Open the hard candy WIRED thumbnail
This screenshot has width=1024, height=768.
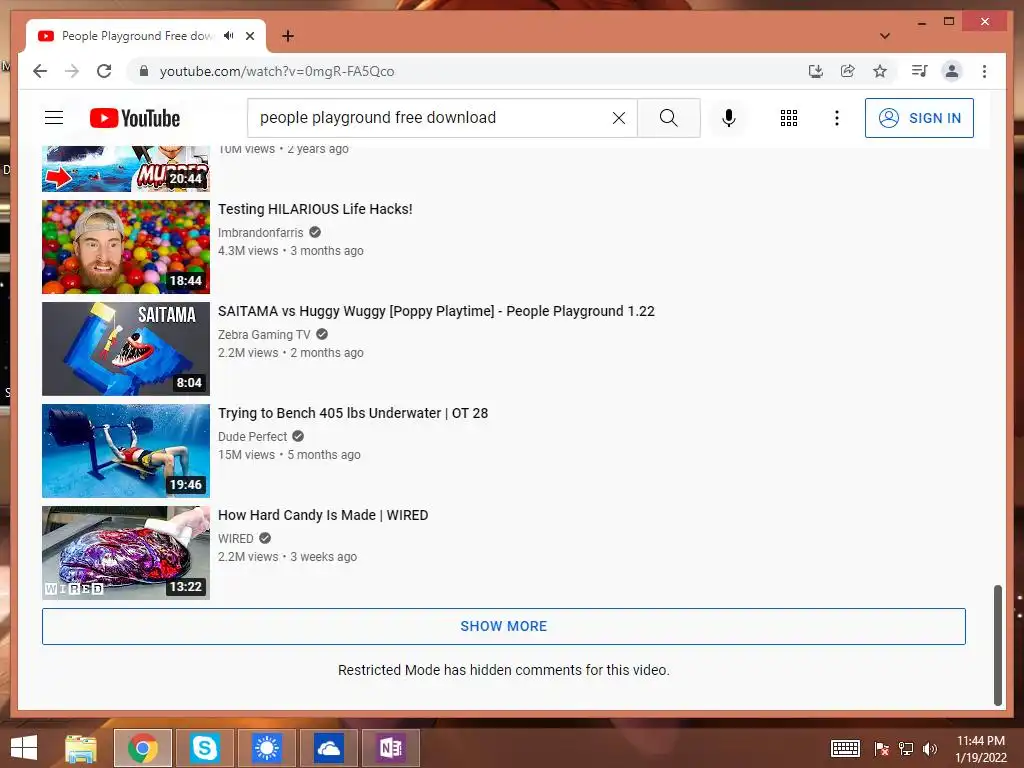[126, 552]
